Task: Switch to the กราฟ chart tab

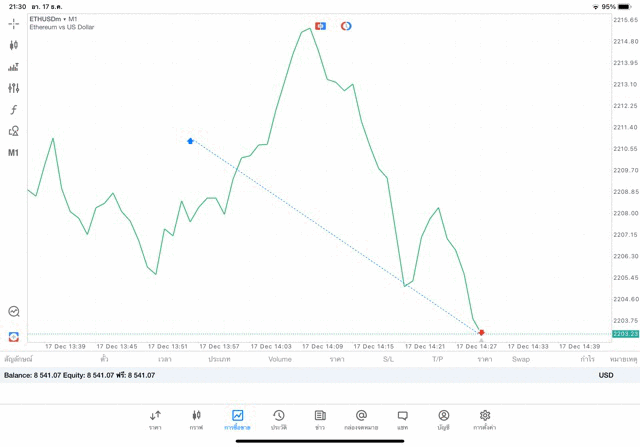Action: click(x=196, y=420)
